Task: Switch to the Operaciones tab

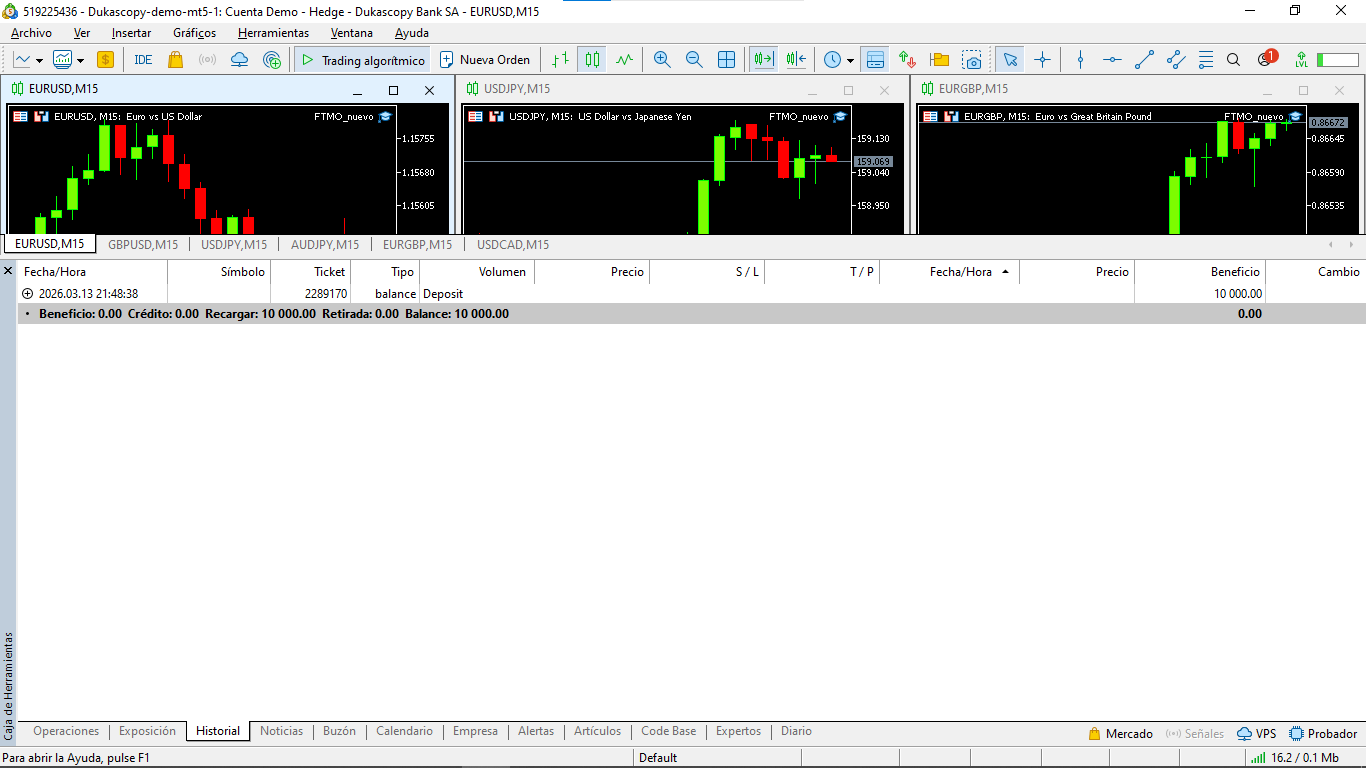Action: tap(66, 731)
